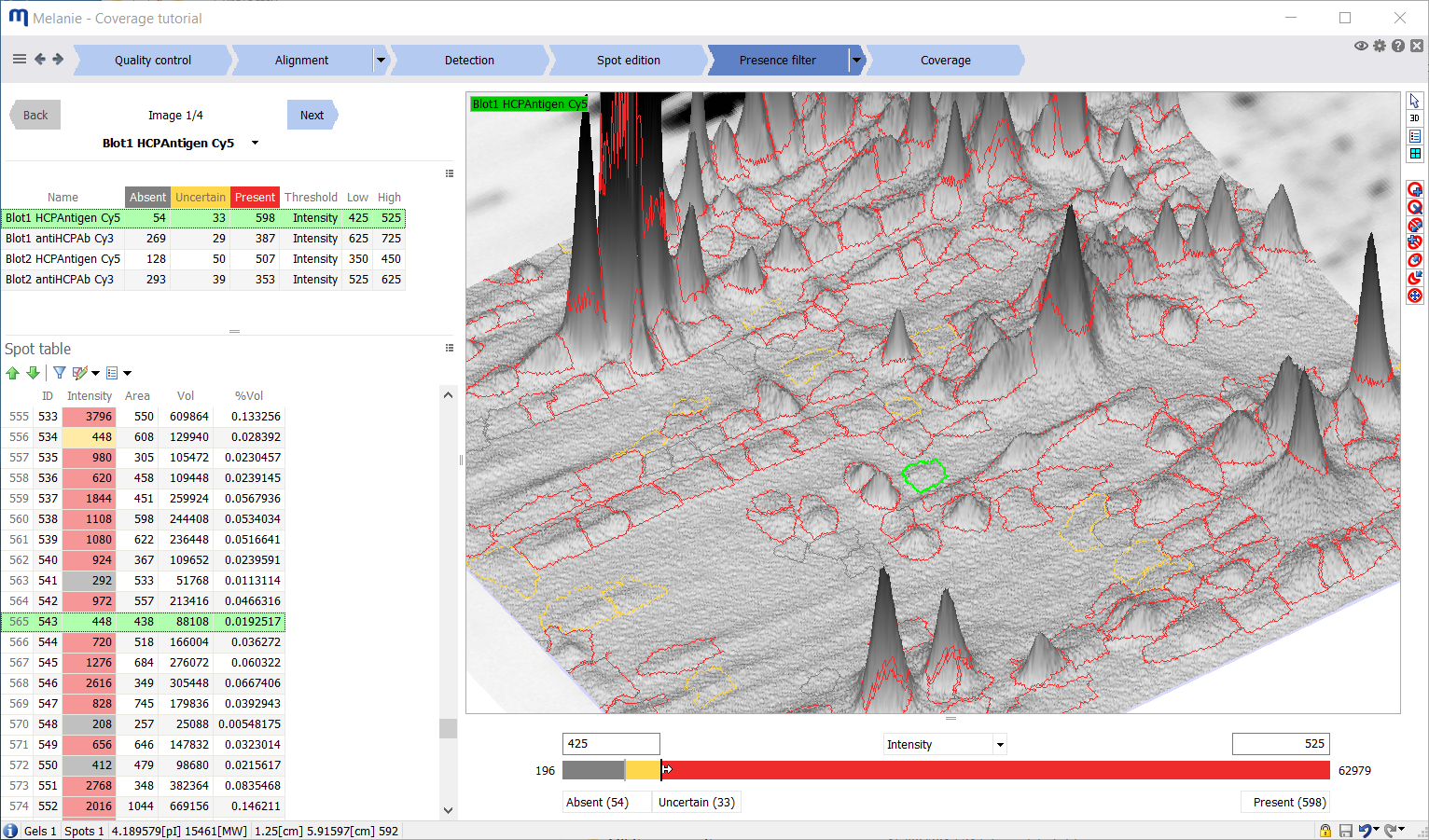Open the settings gear icon
This screenshot has height=840, width=1429.
(1380, 45)
